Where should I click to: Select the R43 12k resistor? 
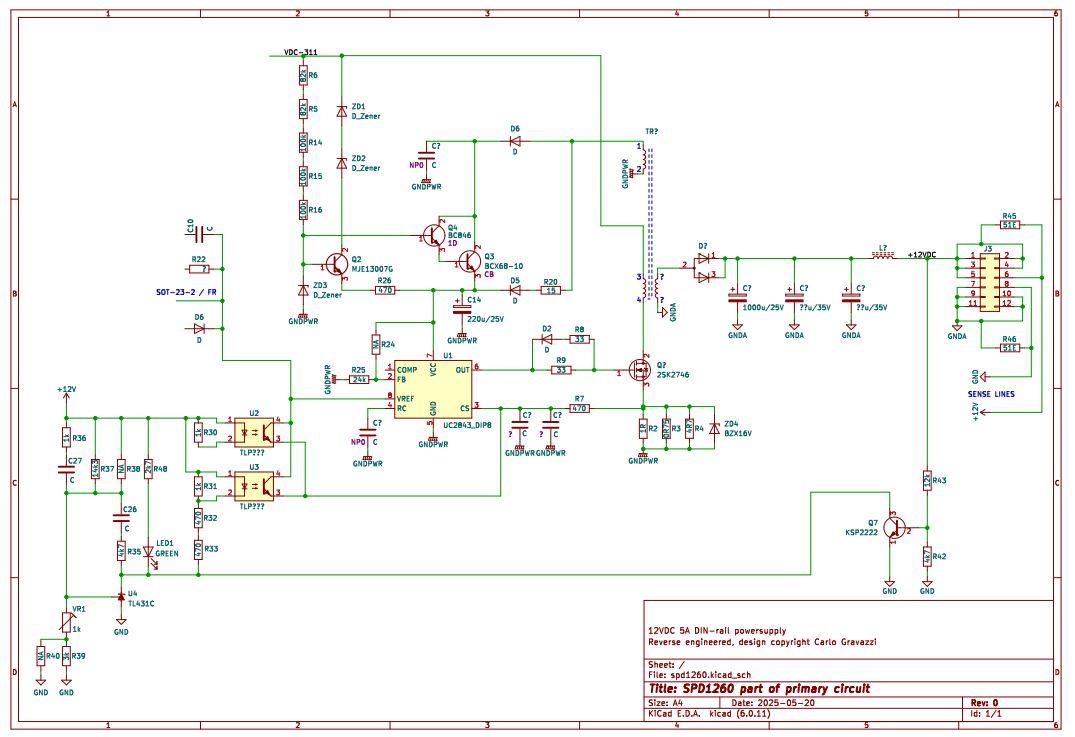coord(927,480)
